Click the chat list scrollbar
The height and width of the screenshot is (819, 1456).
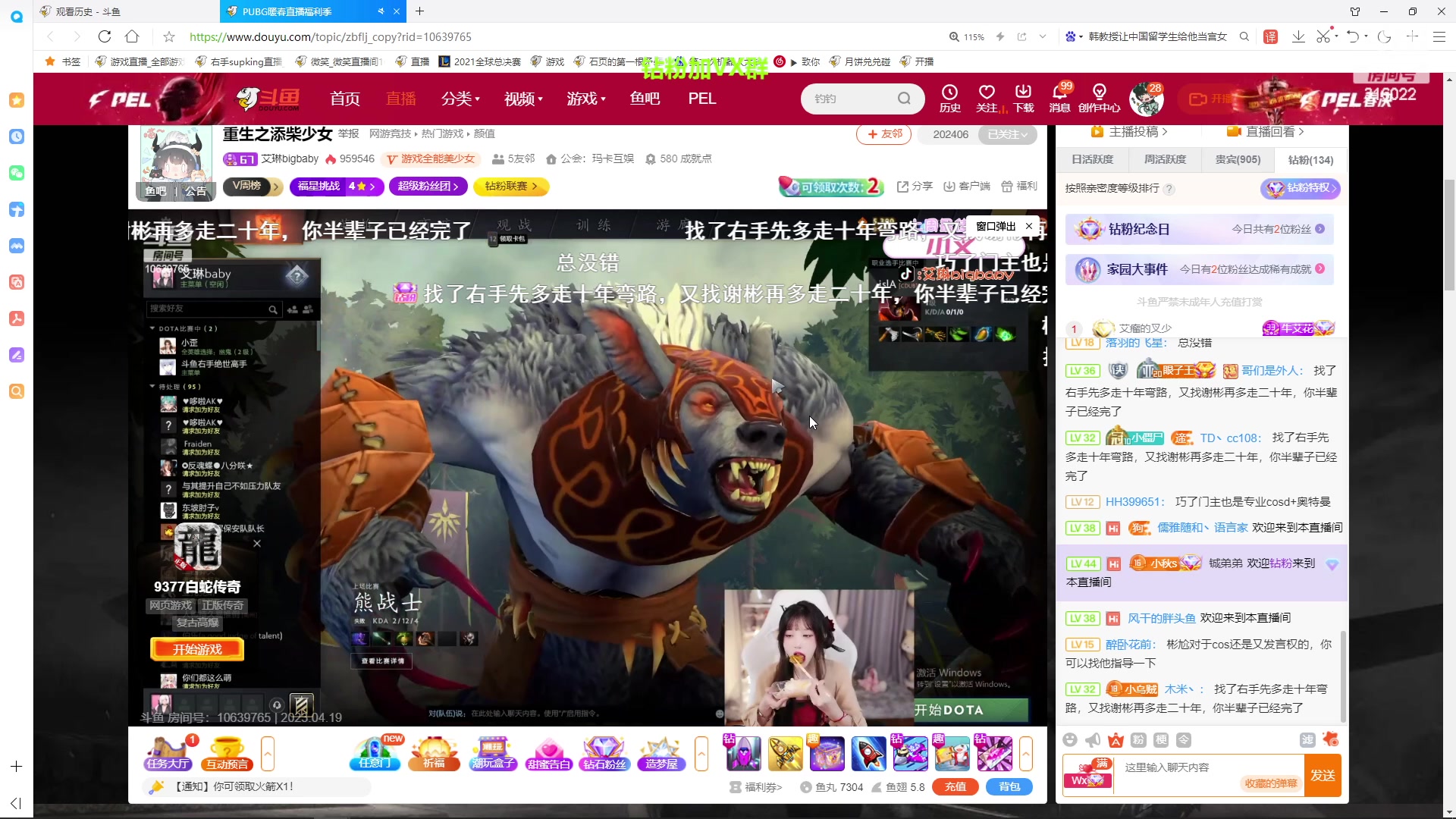click(1343, 675)
